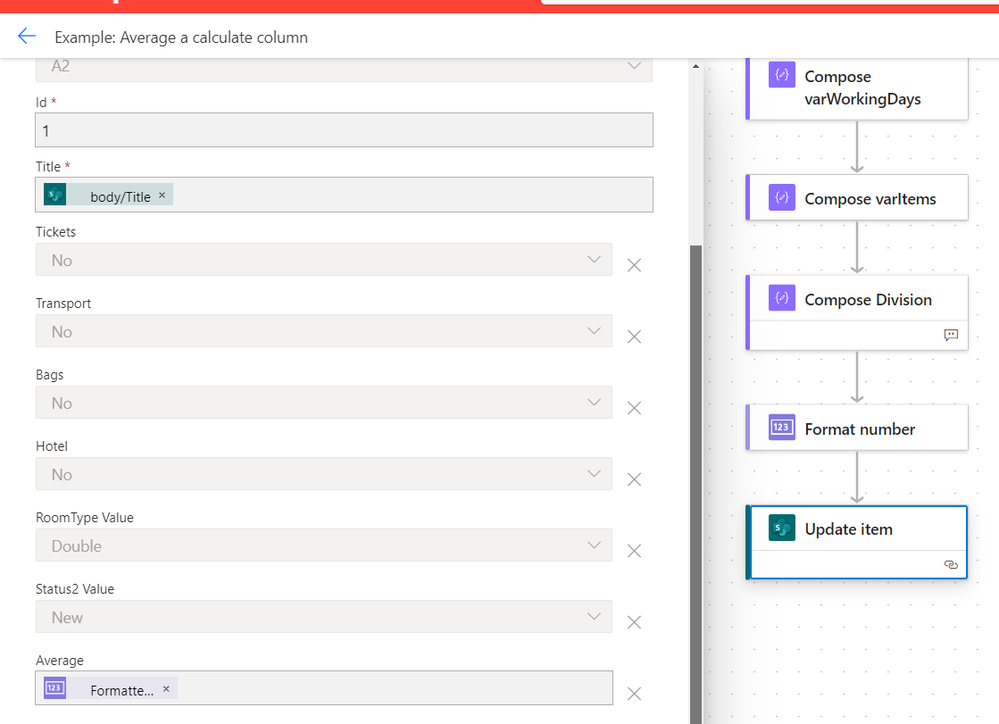Clear the Tickets field

pos(634,265)
